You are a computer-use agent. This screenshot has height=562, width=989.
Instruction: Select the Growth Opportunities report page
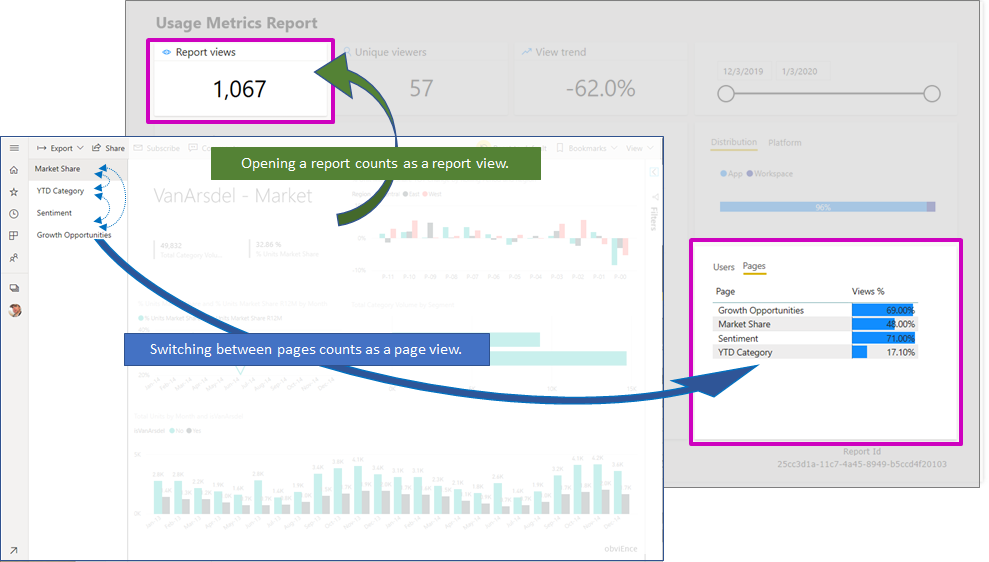tap(74, 235)
